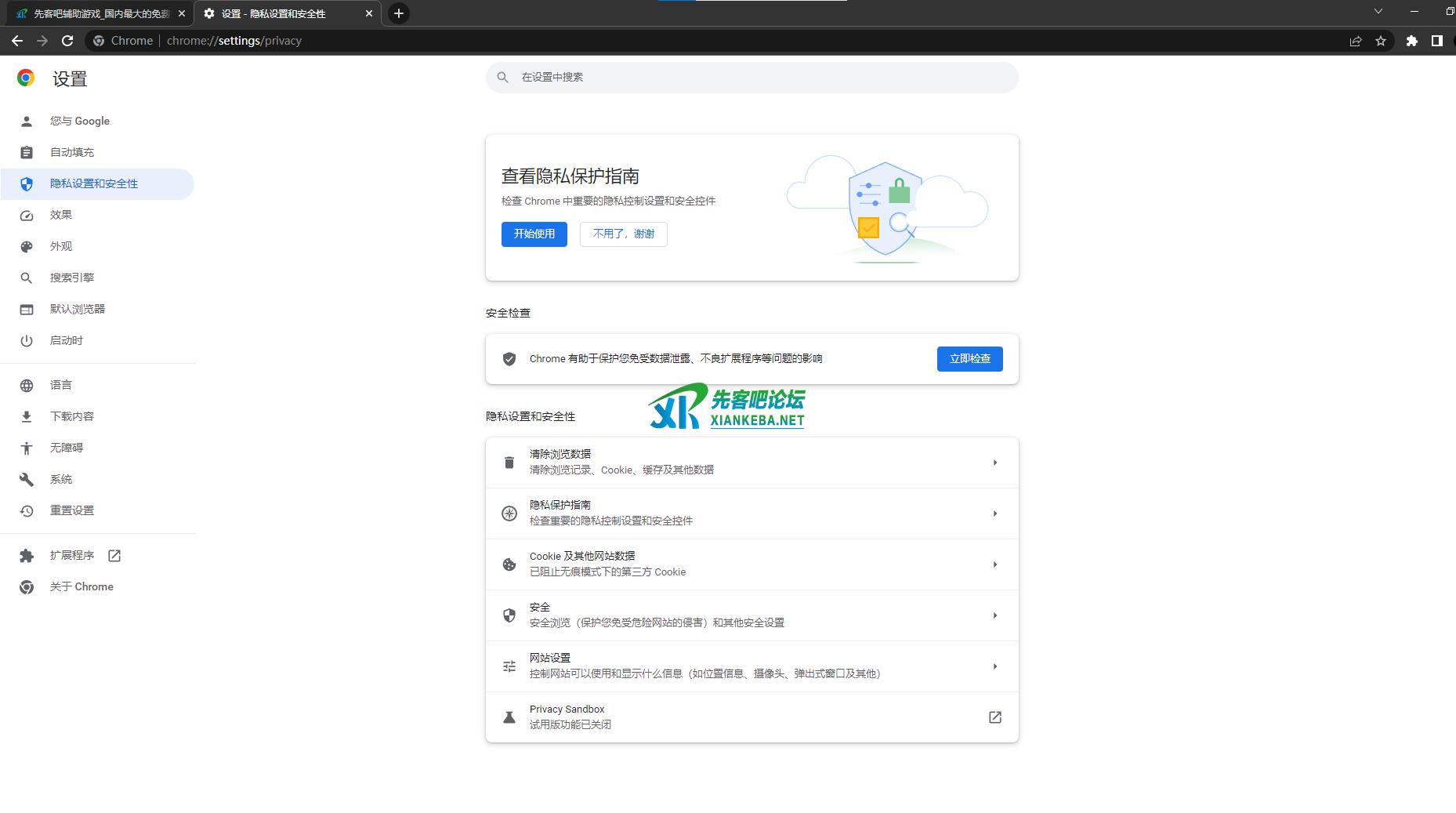Viewport: 1456px width, 813px height.
Task: Open the extensions puzzle icon in toolbar
Action: click(1411, 41)
